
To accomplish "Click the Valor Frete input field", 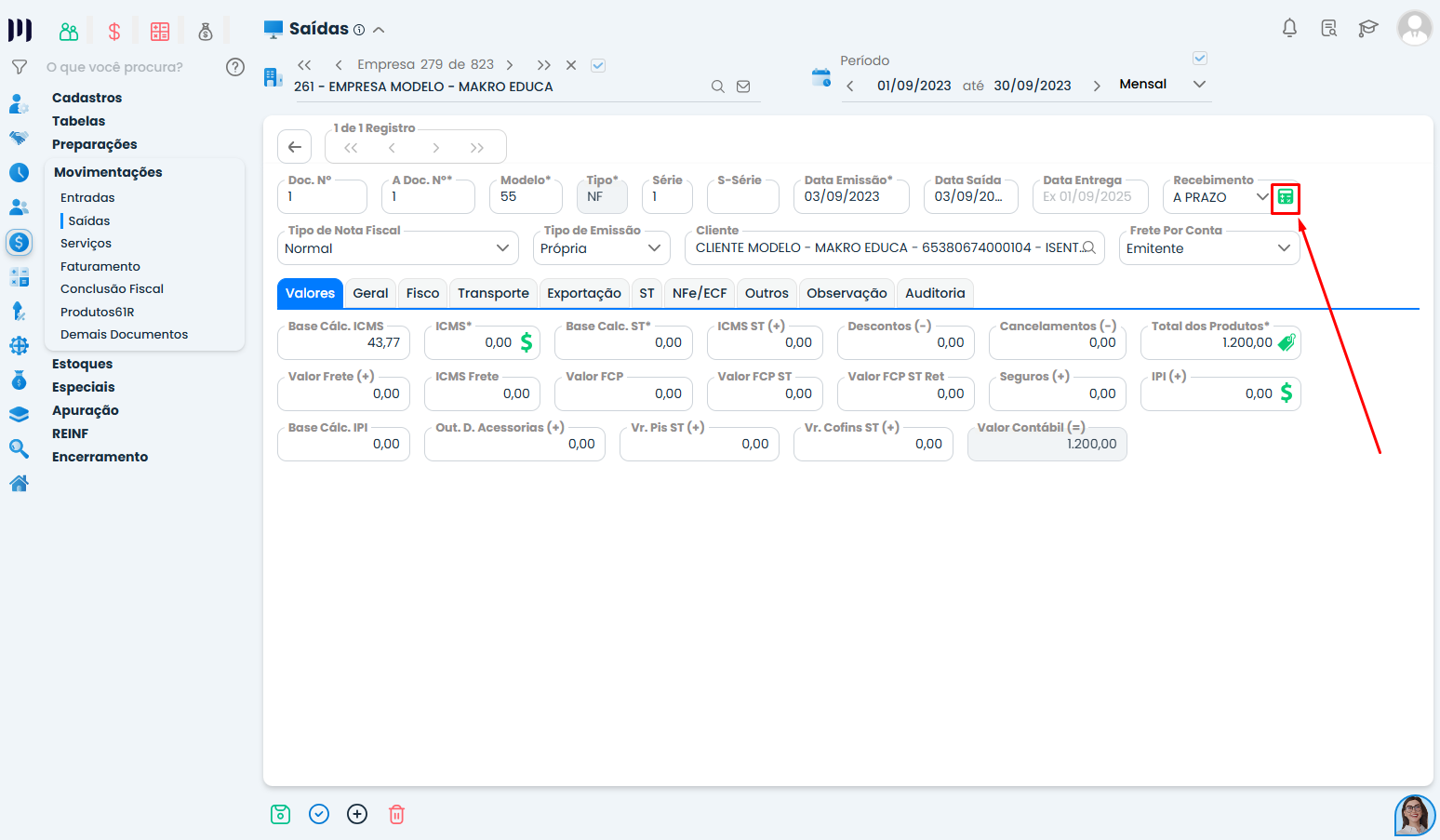I will 342,394.
